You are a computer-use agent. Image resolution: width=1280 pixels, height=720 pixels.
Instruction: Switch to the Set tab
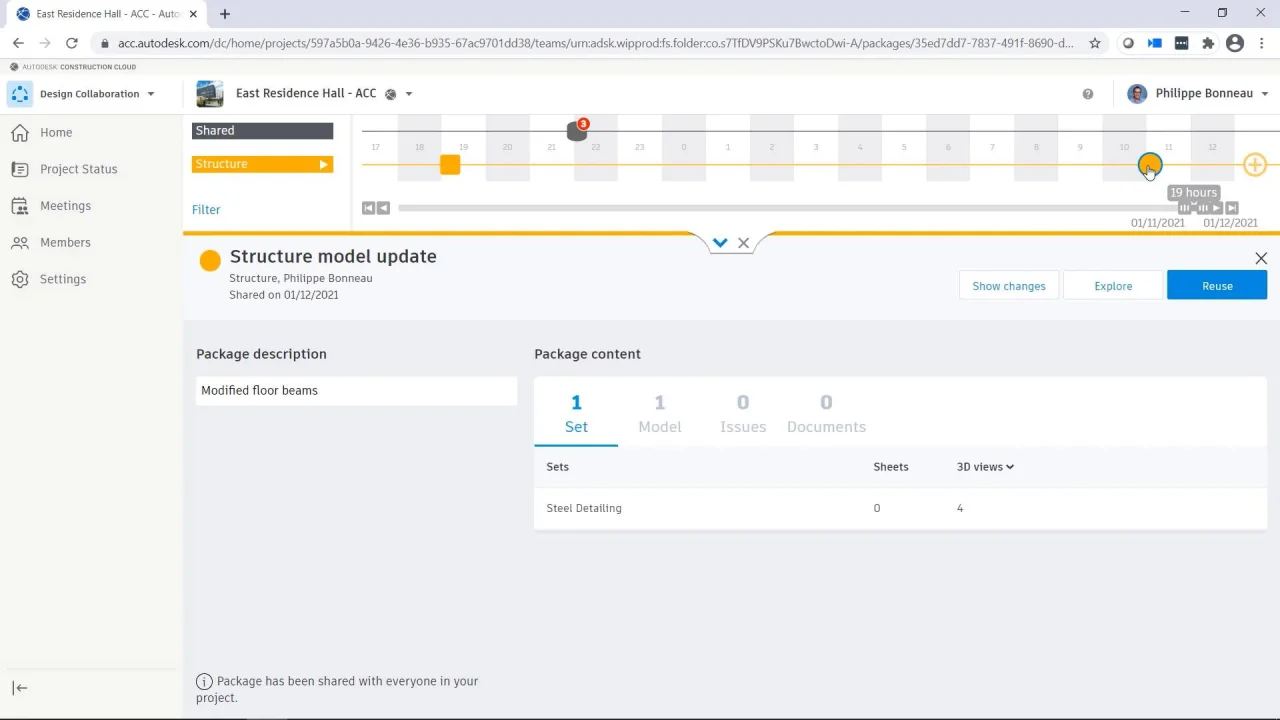[576, 413]
